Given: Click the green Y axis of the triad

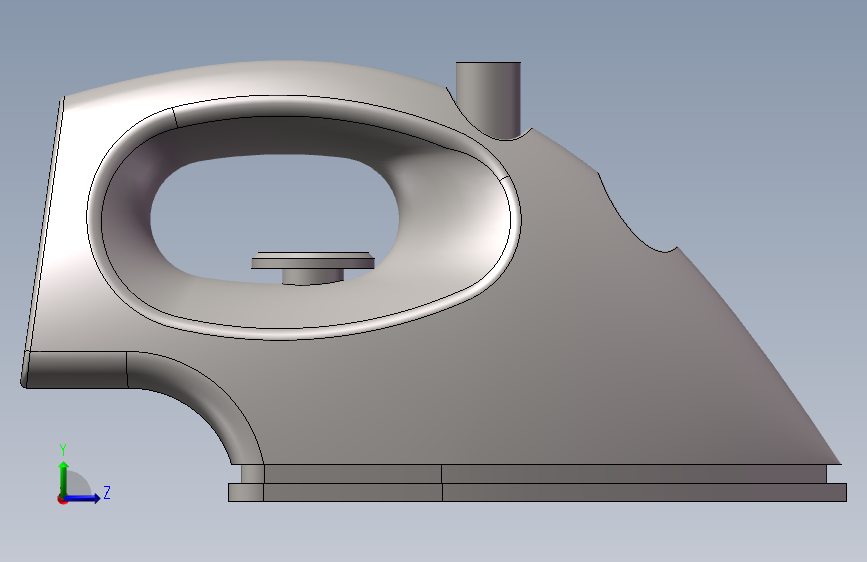Looking at the screenshot, I should tap(64, 479).
